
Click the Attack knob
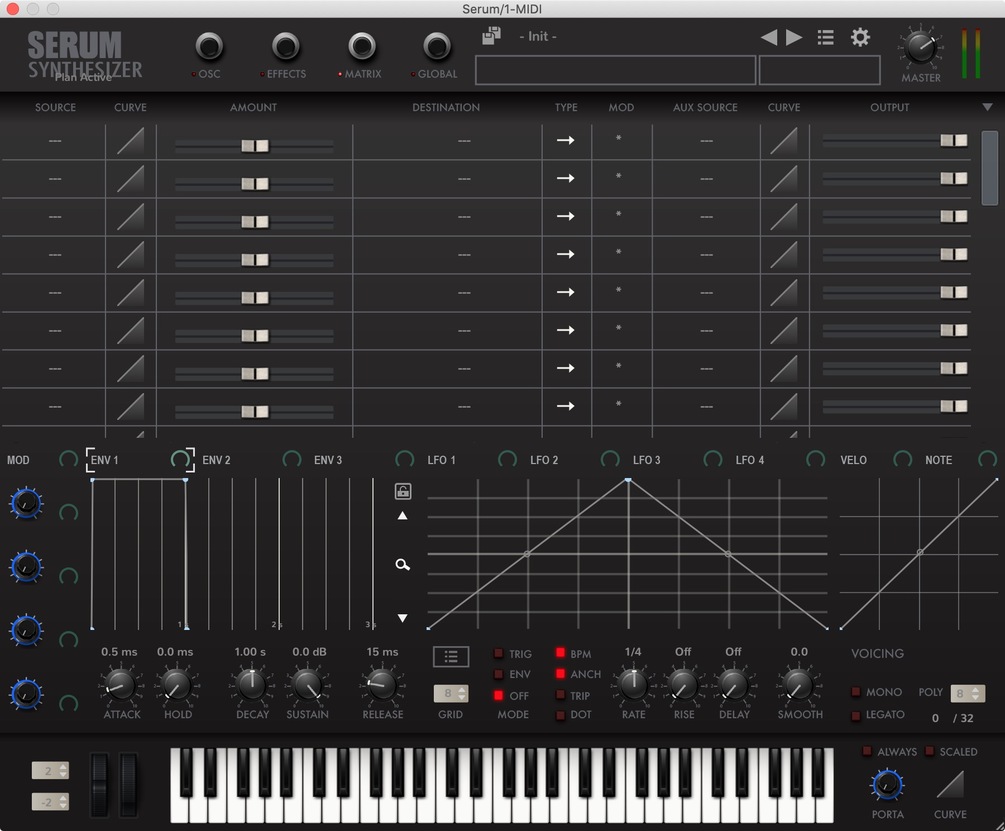click(120, 686)
